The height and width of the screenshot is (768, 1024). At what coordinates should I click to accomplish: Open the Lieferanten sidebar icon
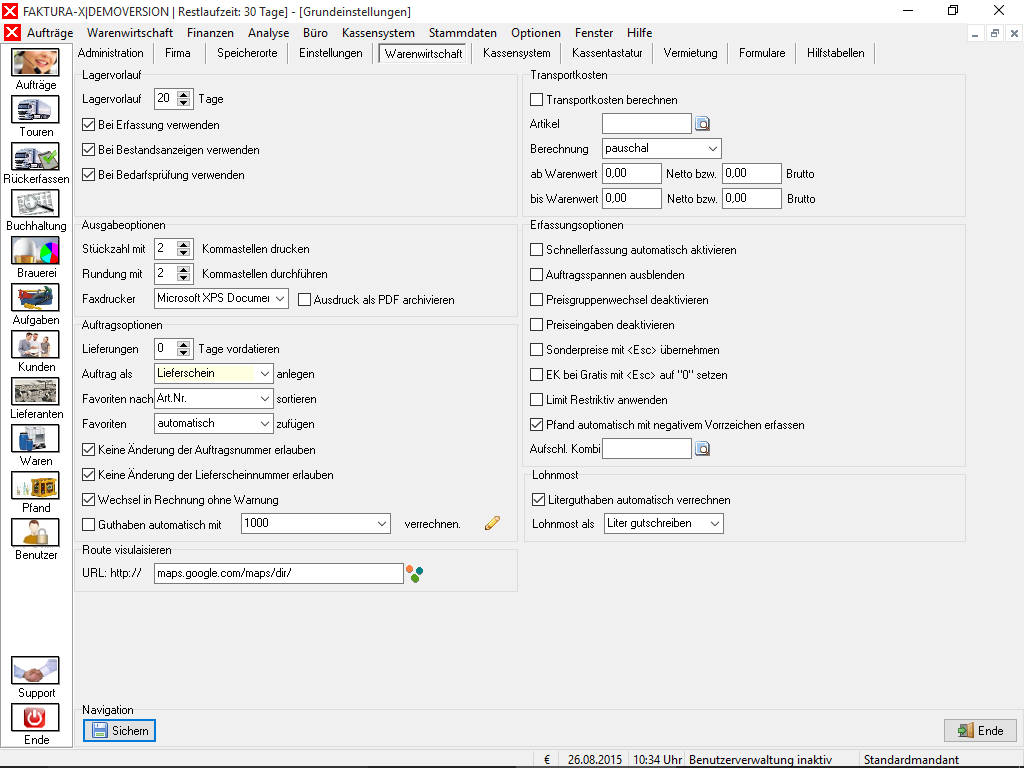(35, 392)
